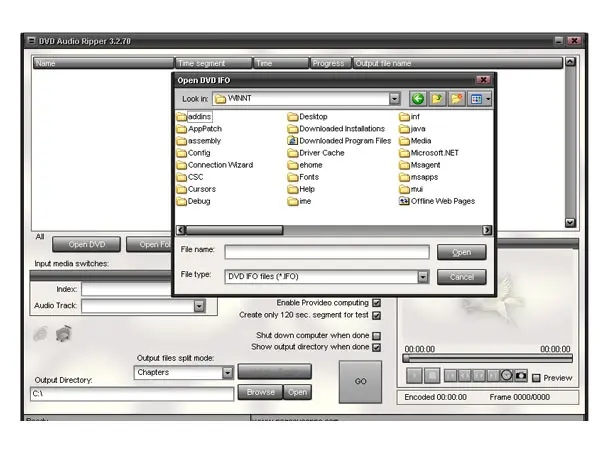Select the Offline Web Pages item
The width and height of the screenshot is (612, 459).
click(442, 201)
